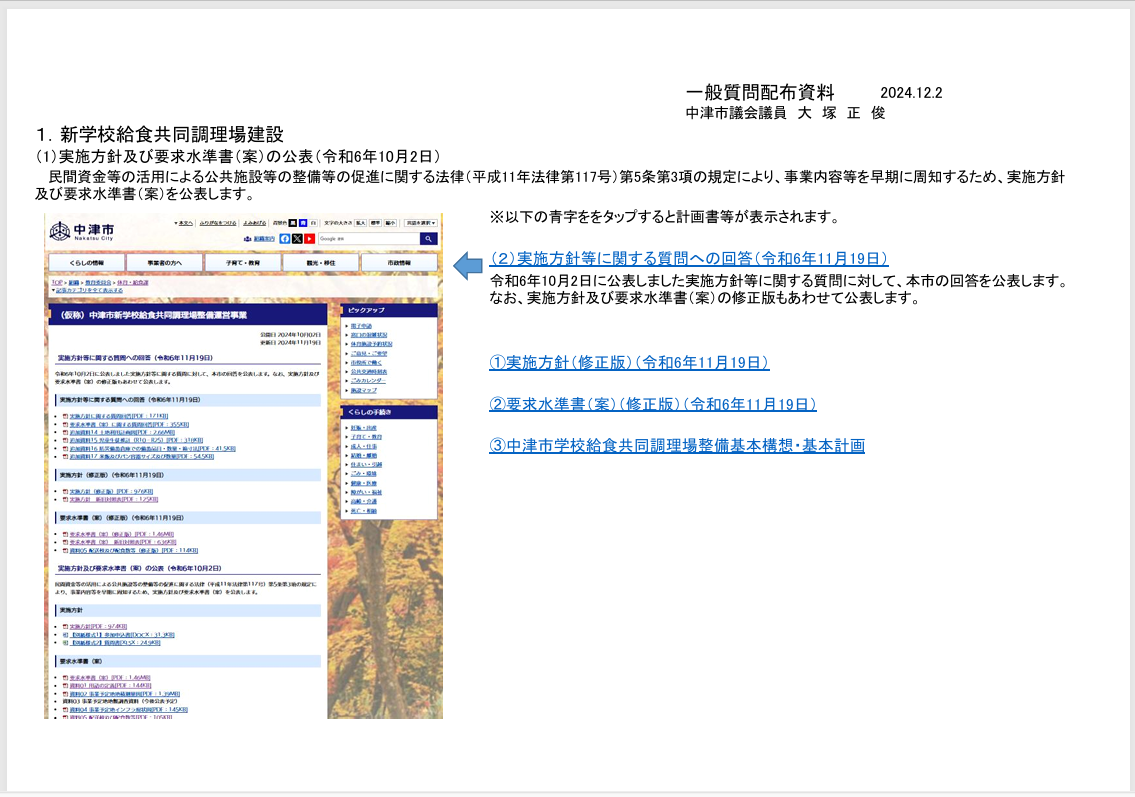Open link (2)実施方針等に関する質問への回答
This screenshot has width=1135, height=797.
(688, 258)
